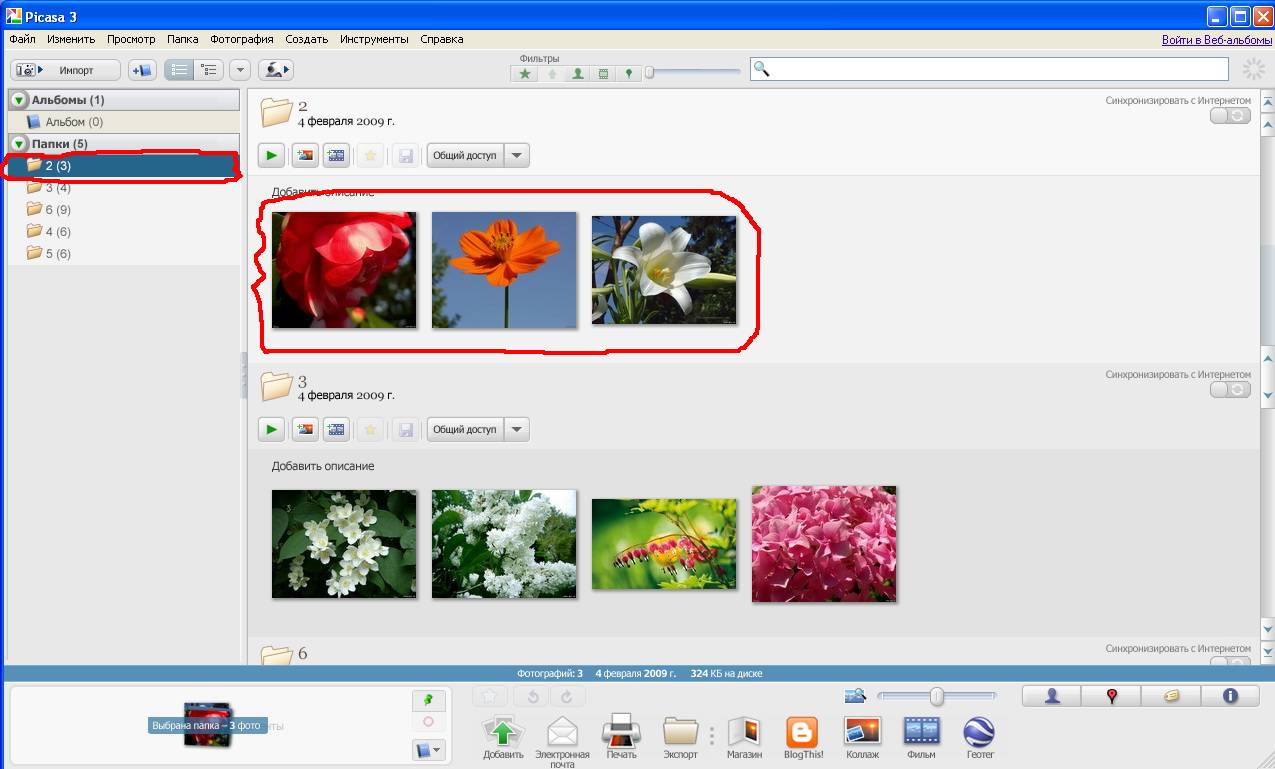Open the Папка menu
1275x769 pixels.
tap(183, 39)
